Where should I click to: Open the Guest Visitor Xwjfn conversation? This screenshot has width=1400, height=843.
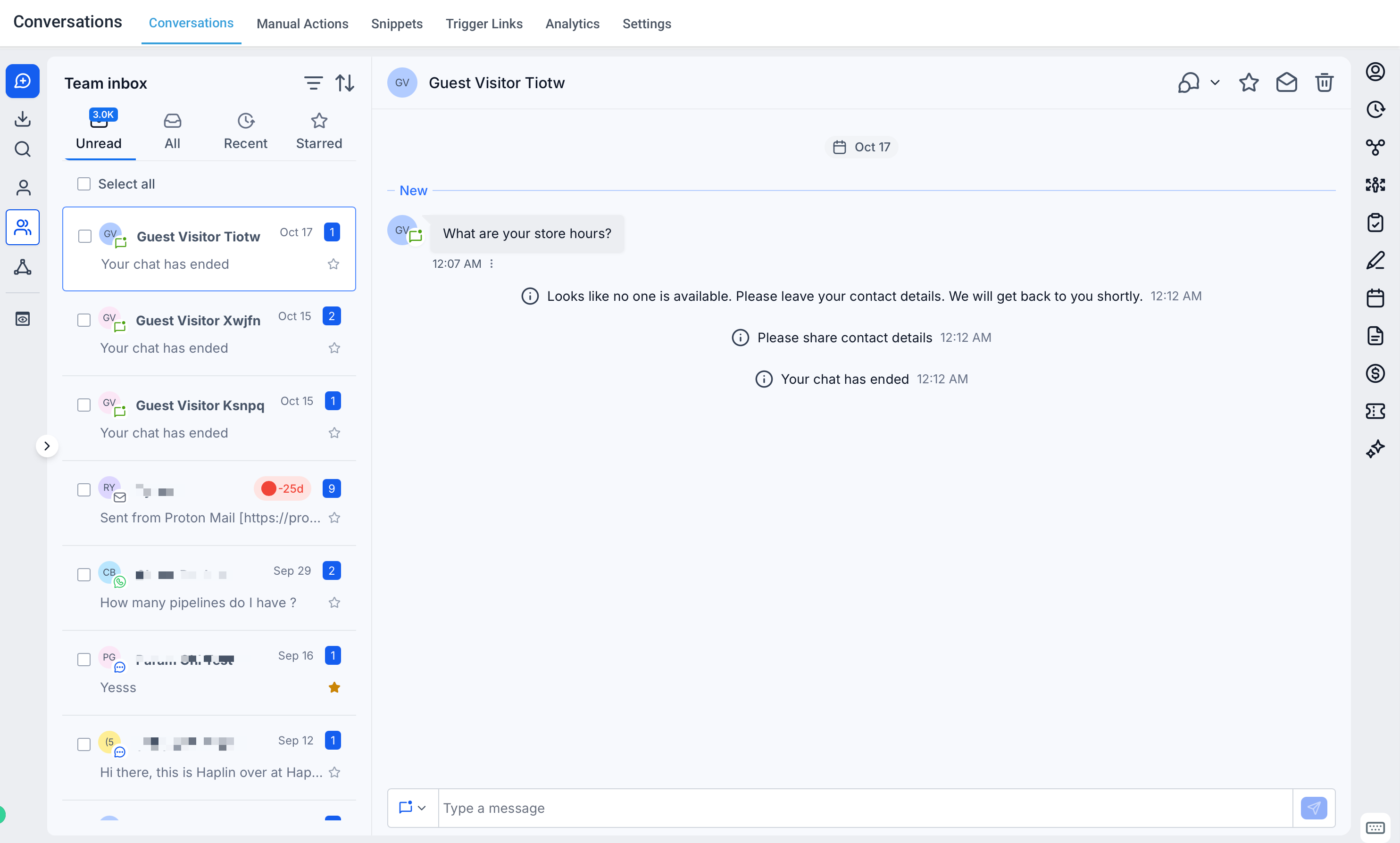point(209,333)
